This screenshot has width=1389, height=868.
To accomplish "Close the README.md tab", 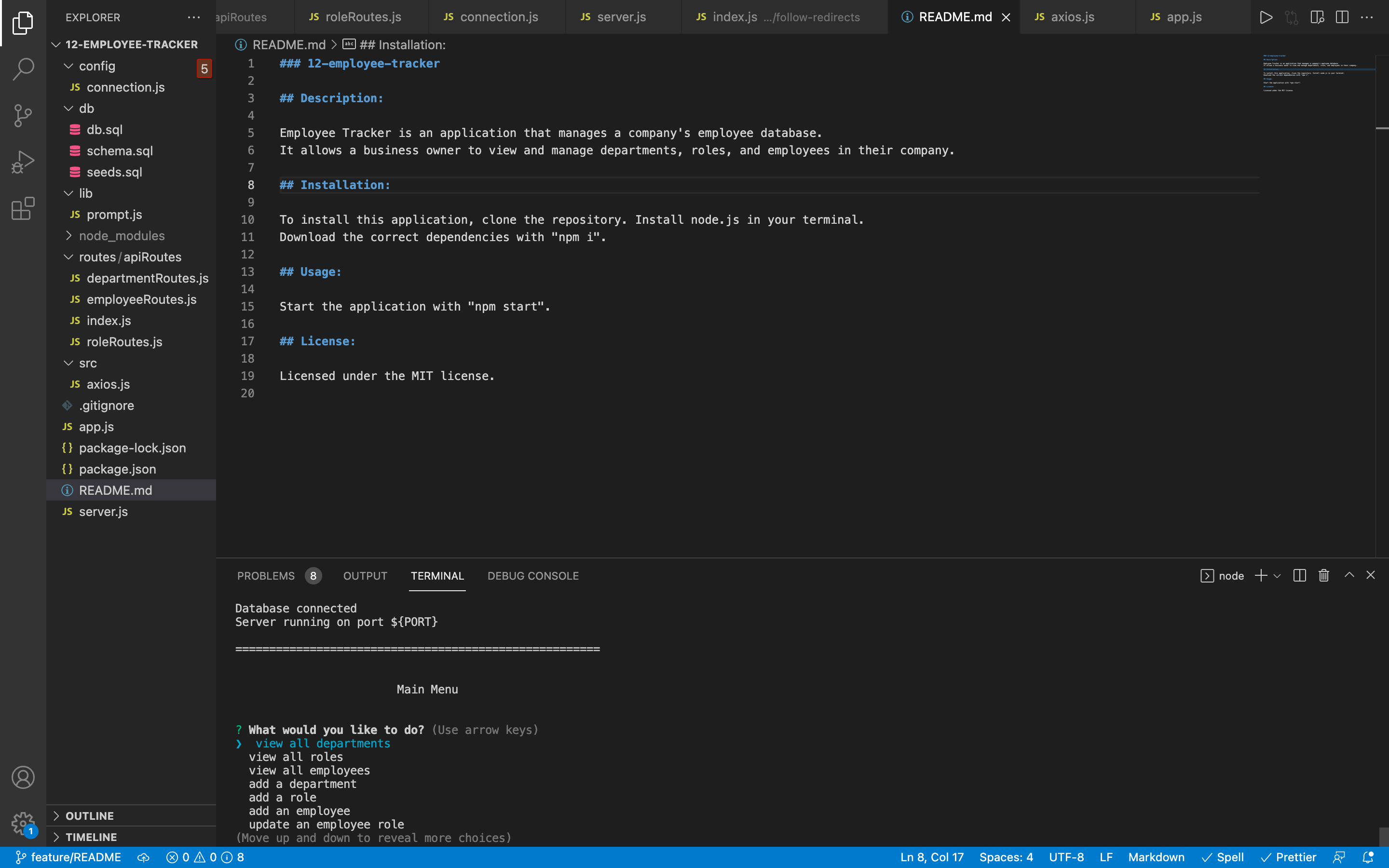I will point(1006,17).
